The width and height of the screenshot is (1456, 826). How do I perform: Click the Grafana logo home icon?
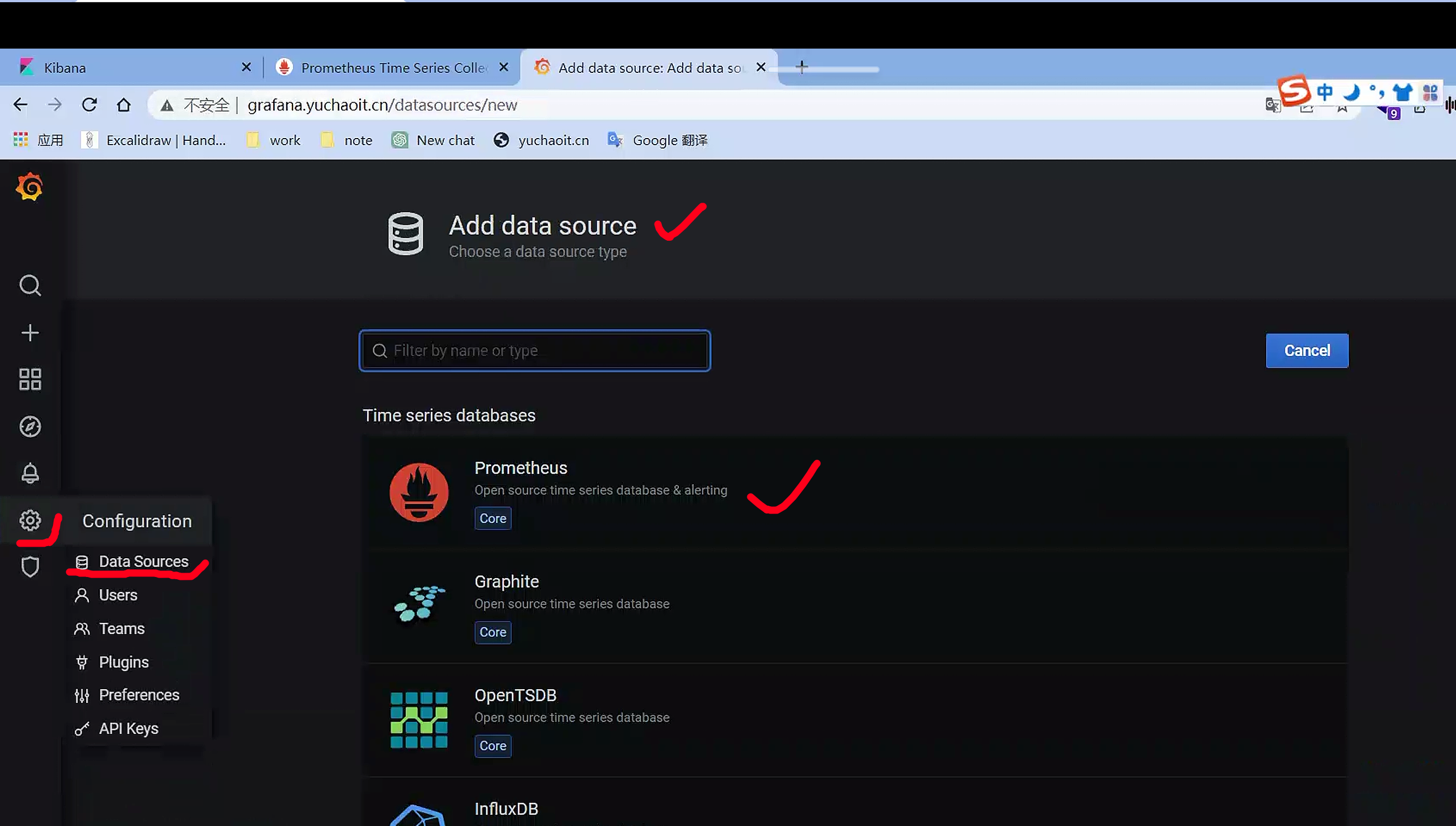click(x=29, y=187)
